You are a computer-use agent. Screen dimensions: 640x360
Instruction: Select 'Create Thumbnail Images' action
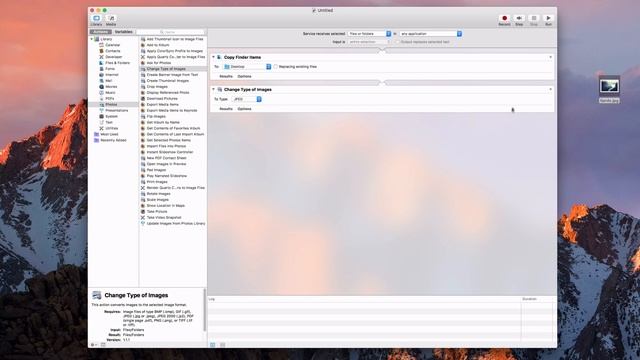coord(168,81)
